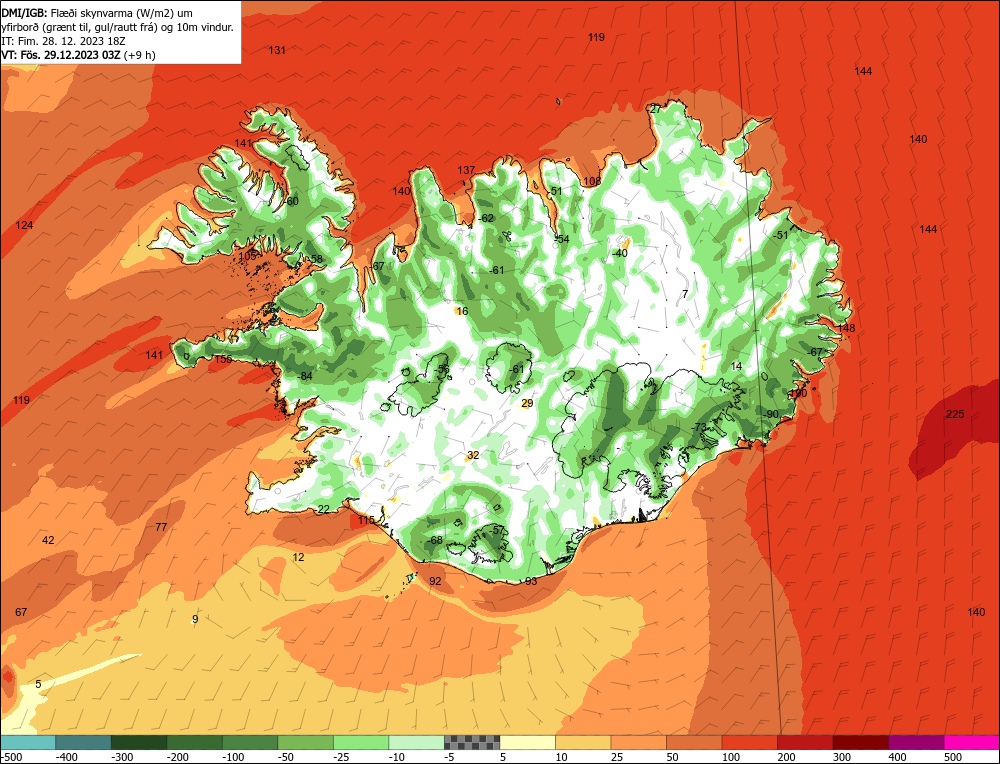The width and height of the screenshot is (1000, 764).
Task: Click the map value 108
Action: click(x=592, y=181)
